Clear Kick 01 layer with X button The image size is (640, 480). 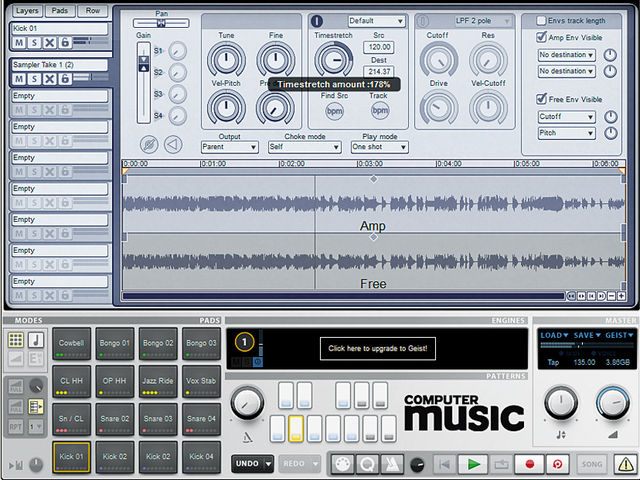click(50, 42)
